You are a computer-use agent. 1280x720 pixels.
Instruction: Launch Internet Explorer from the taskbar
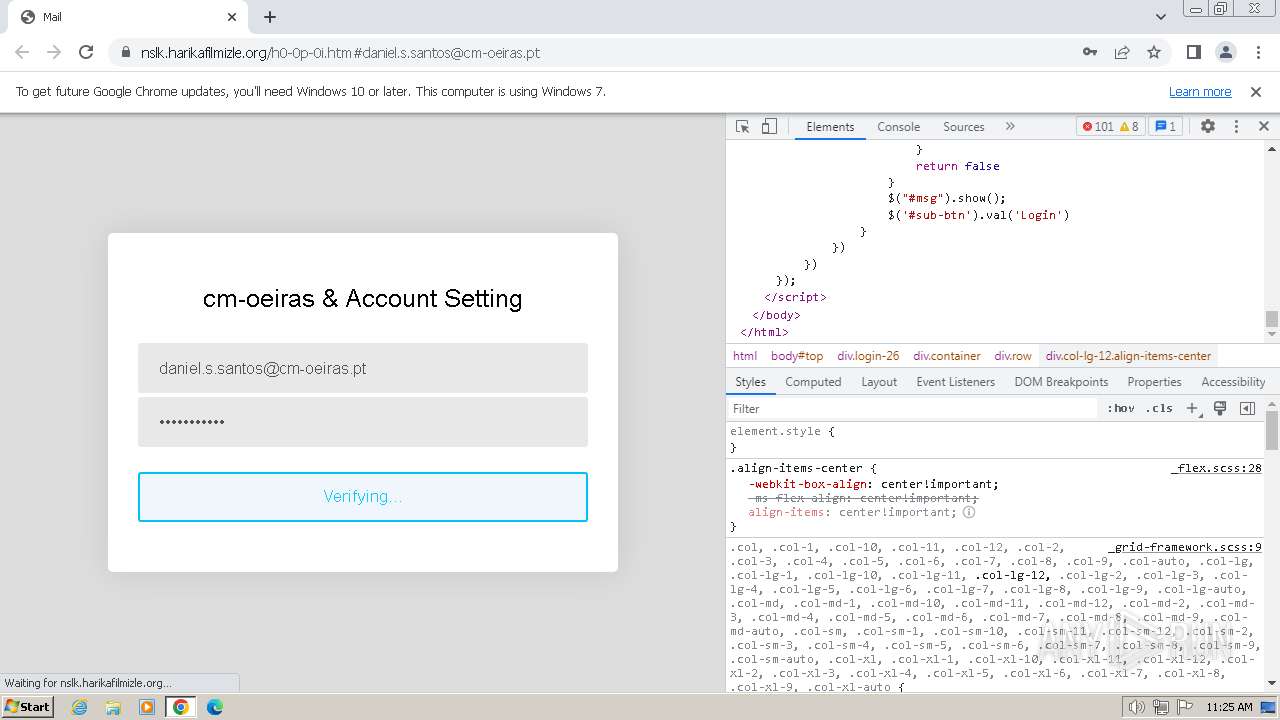(79, 707)
